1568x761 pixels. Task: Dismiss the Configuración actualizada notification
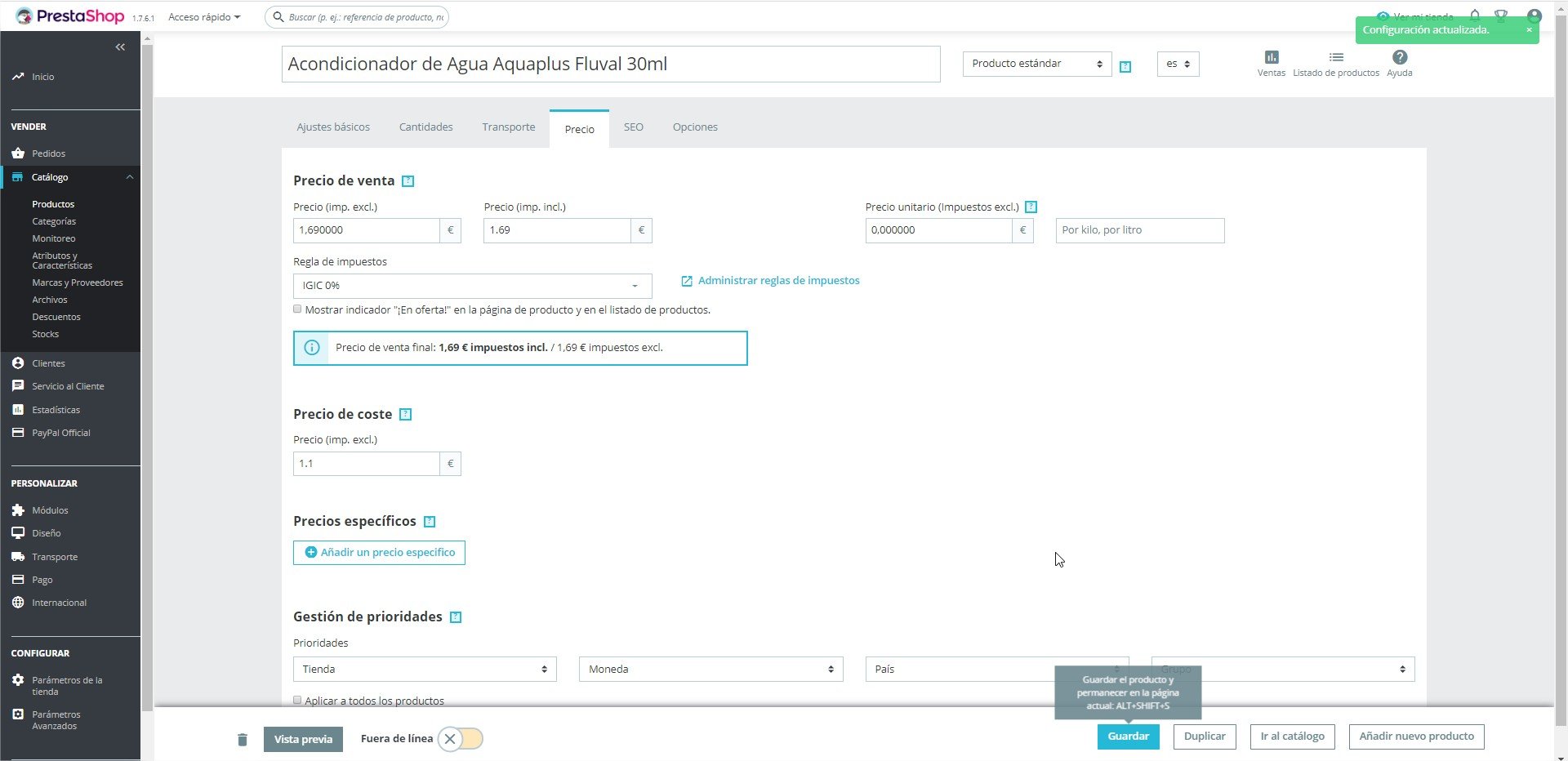click(x=1529, y=30)
